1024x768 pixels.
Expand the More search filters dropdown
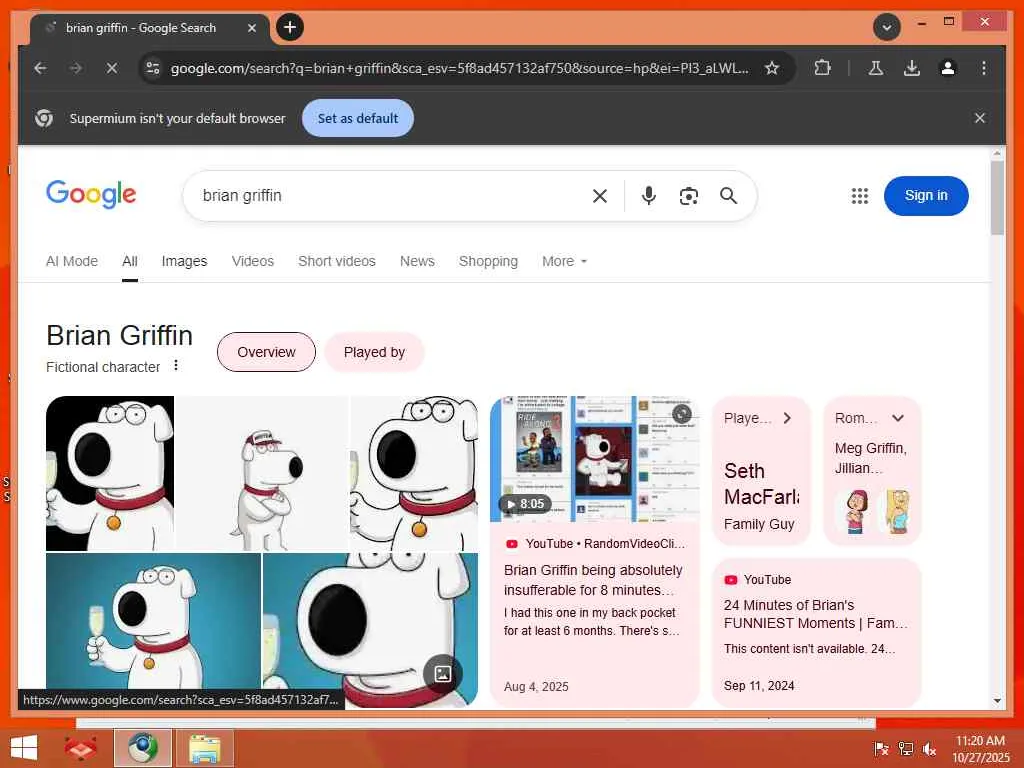click(564, 261)
